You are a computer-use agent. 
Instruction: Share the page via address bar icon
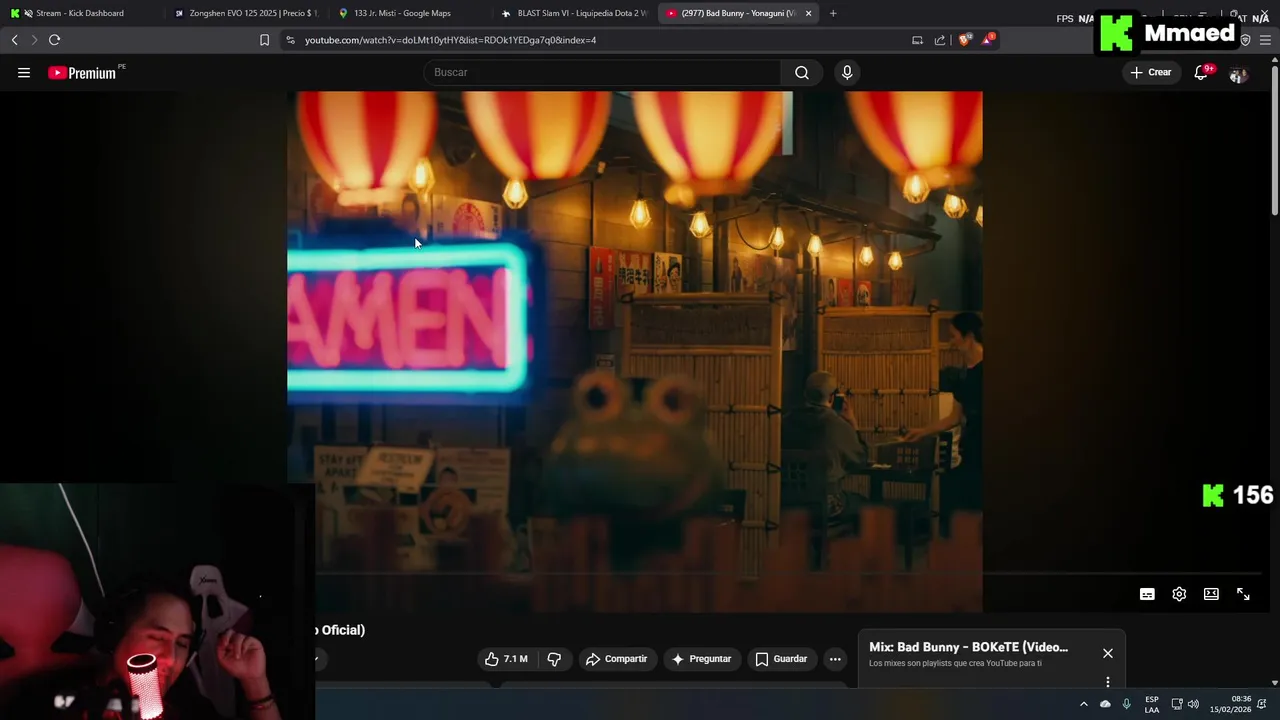coord(940,40)
